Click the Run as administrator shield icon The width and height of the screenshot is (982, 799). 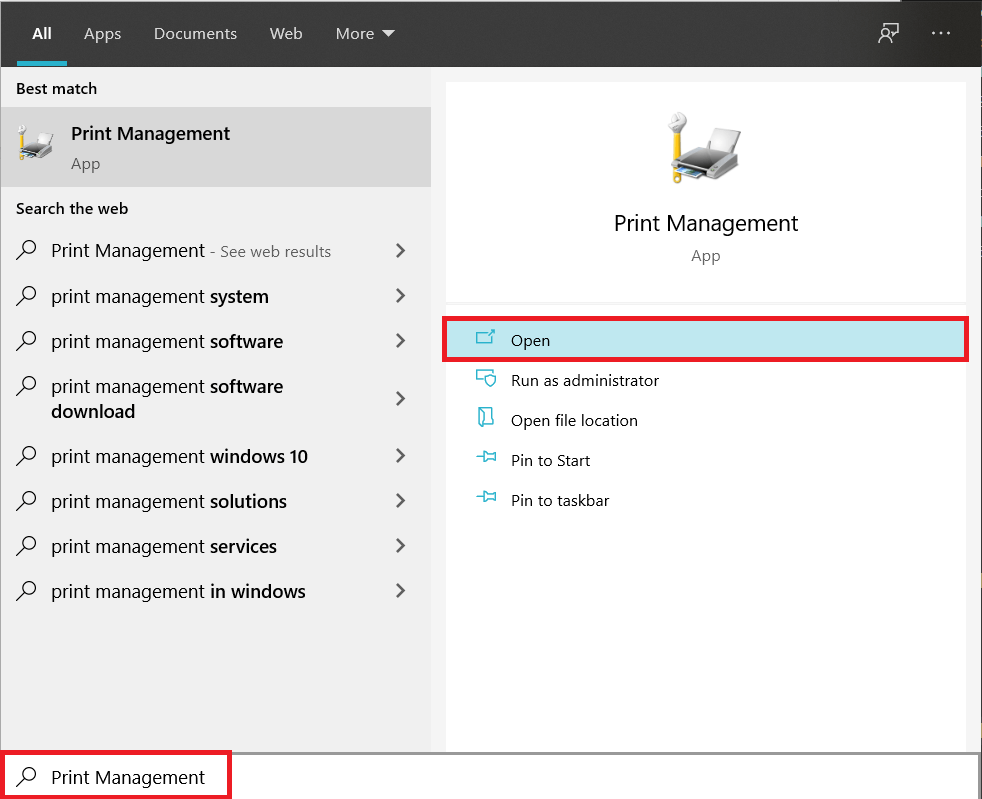point(485,379)
